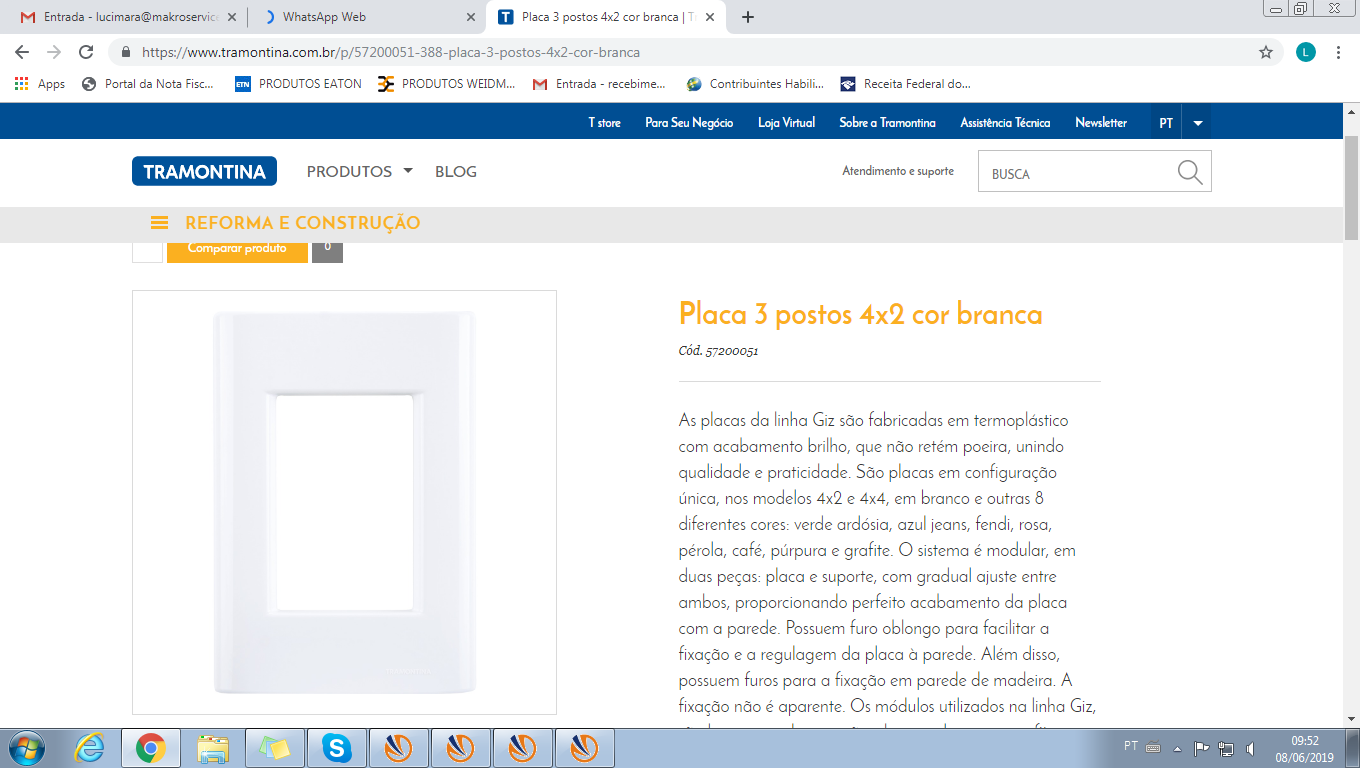This screenshot has height=768, width=1360.
Task: Open Sticky Notes from taskbar
Action: point(275,747)
